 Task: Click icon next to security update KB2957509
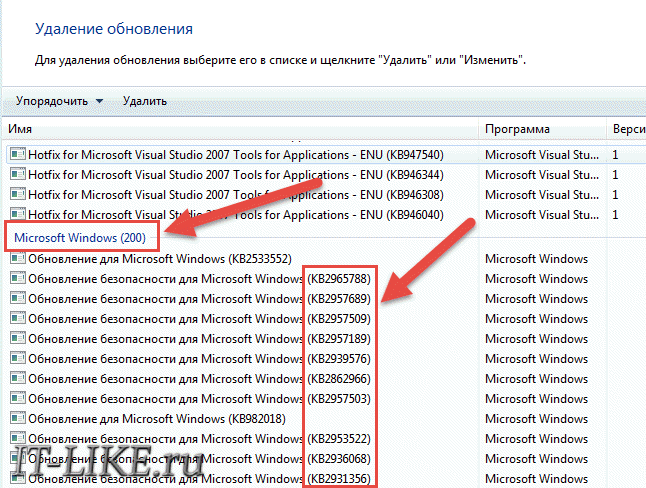(x=17, y=319)
